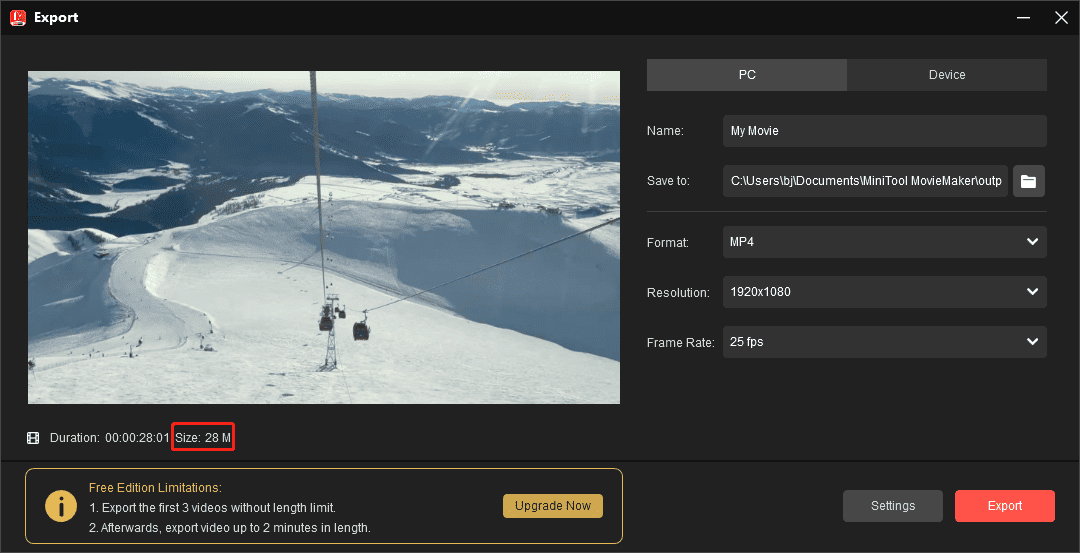The height and width of the screenshot is (553, 1080).
Task: Open the Resolution dropdown showing 1920x1080
Action: [884, 292]
